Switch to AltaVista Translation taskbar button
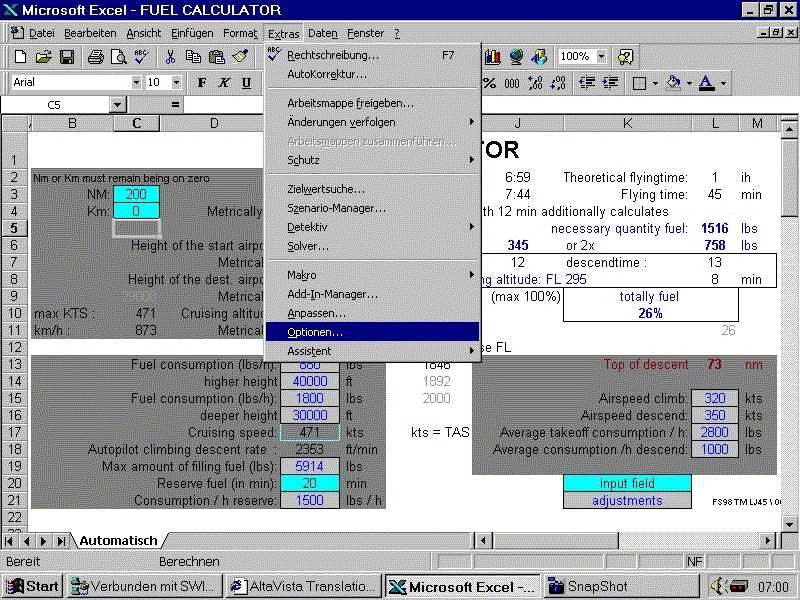Image resolution: width=800 pixels, height=600 pixels. (x=304, y=586)
